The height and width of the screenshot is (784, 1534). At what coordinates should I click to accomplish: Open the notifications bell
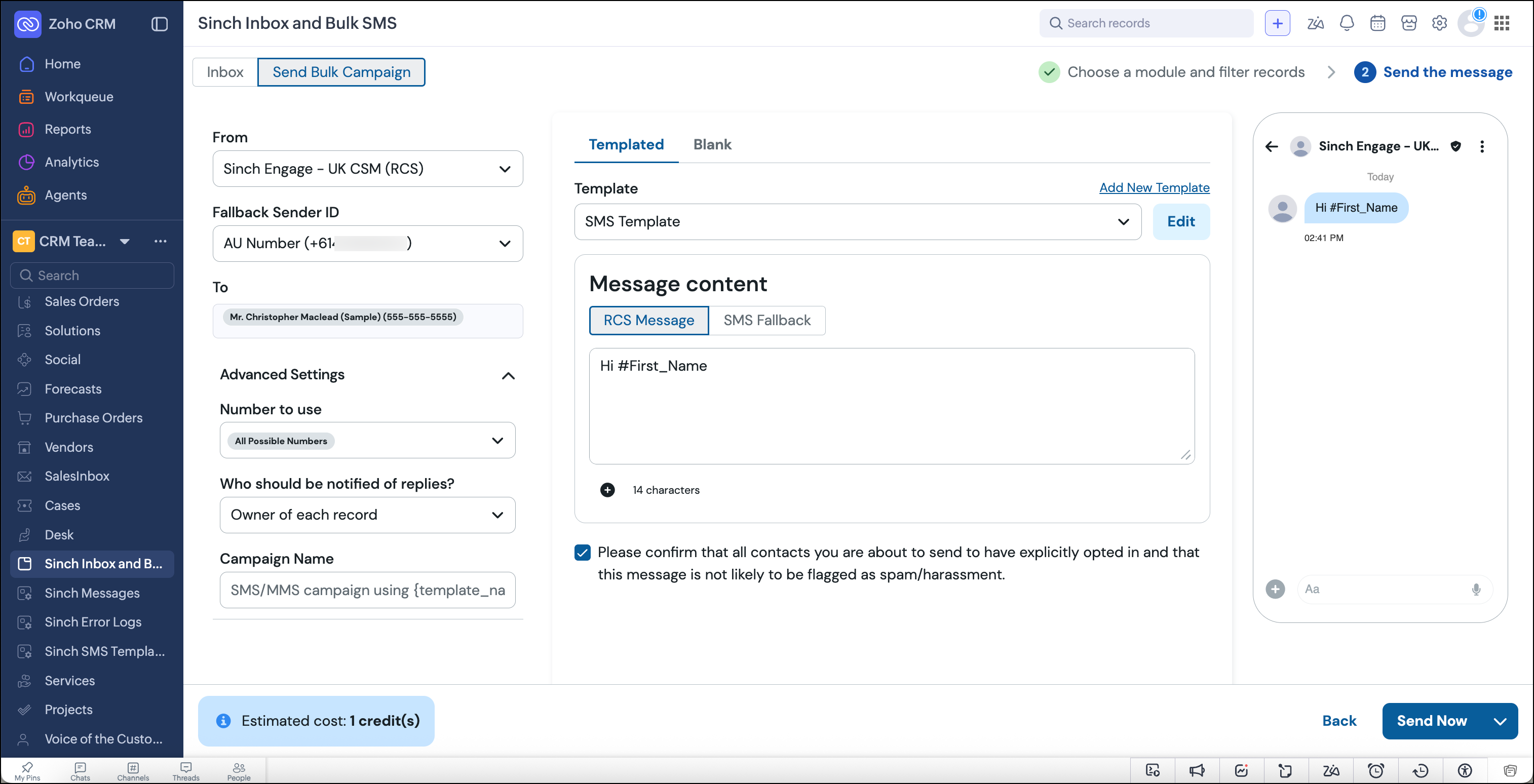tap(1347, 23)
